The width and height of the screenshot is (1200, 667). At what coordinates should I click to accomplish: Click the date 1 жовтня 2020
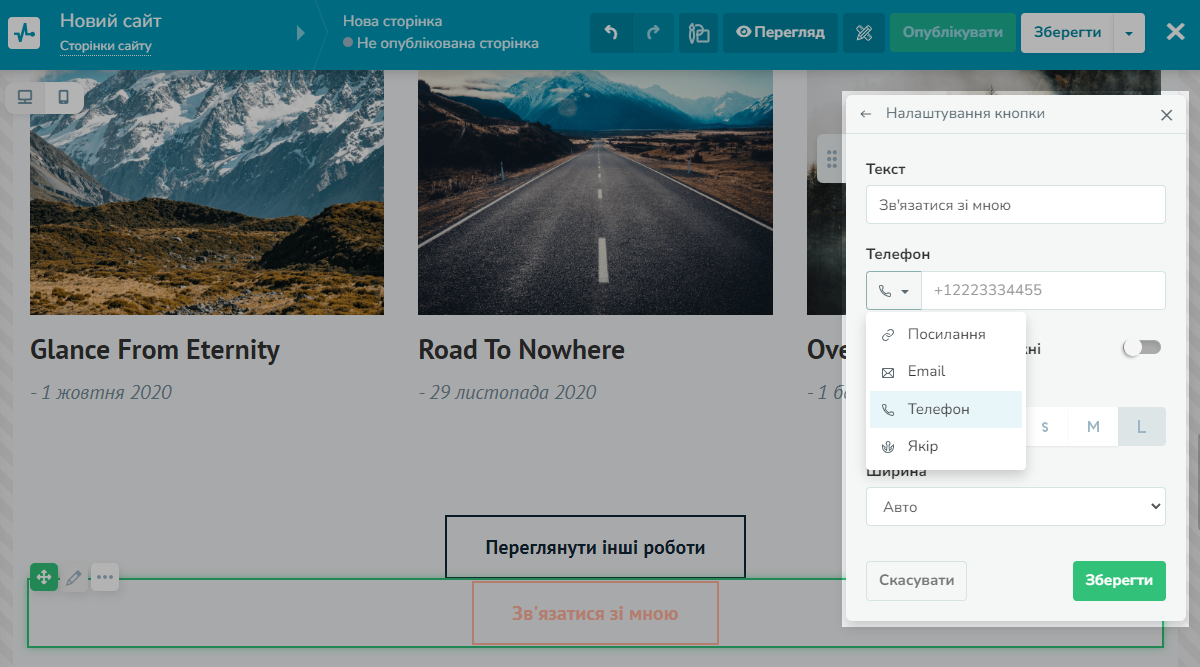click(101, 392)
